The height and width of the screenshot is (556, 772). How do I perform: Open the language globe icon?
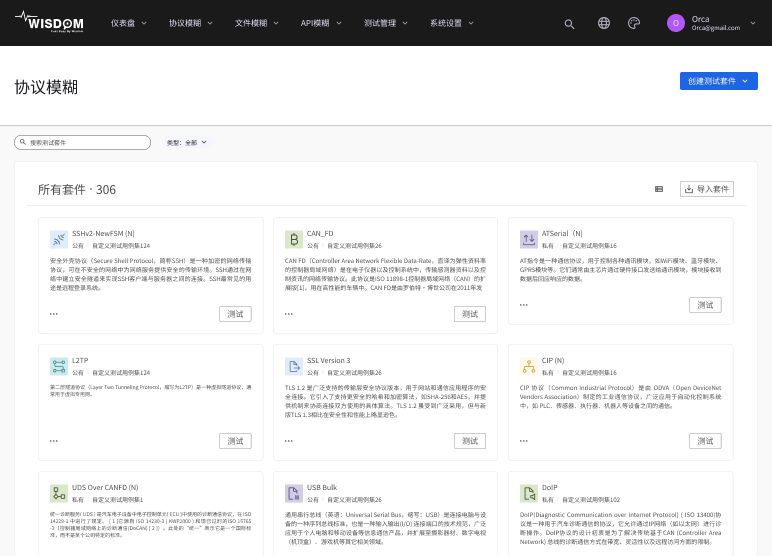[604, 23]
